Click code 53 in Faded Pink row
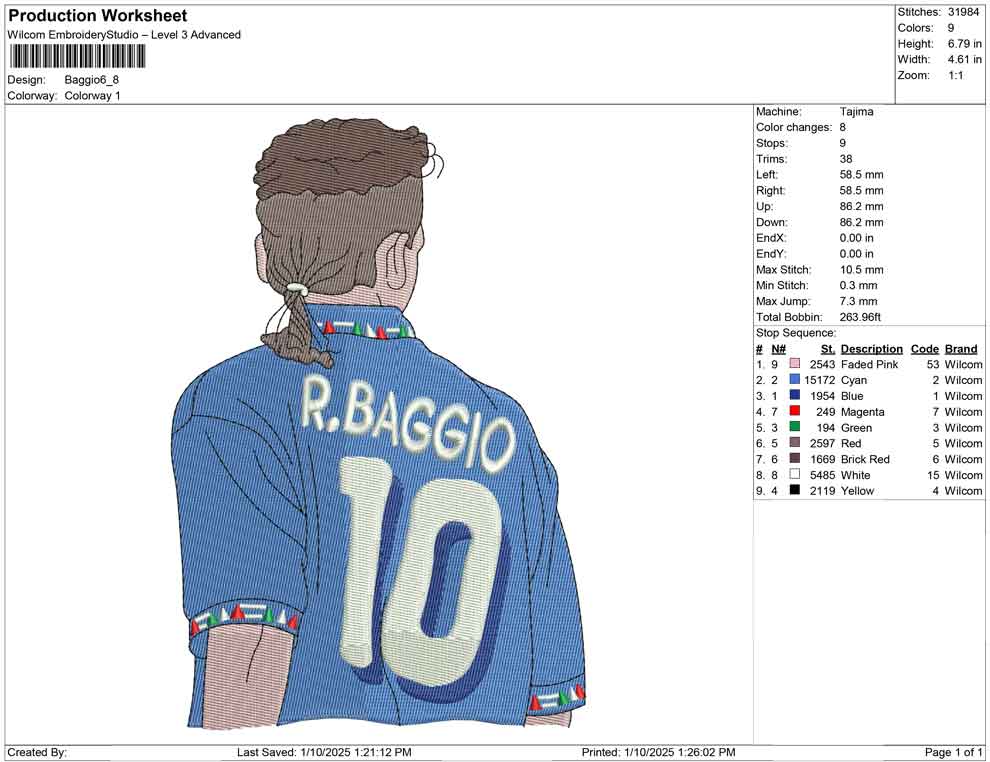The width and height of the screenshot is (990, 762). click(x=933, y=364)
